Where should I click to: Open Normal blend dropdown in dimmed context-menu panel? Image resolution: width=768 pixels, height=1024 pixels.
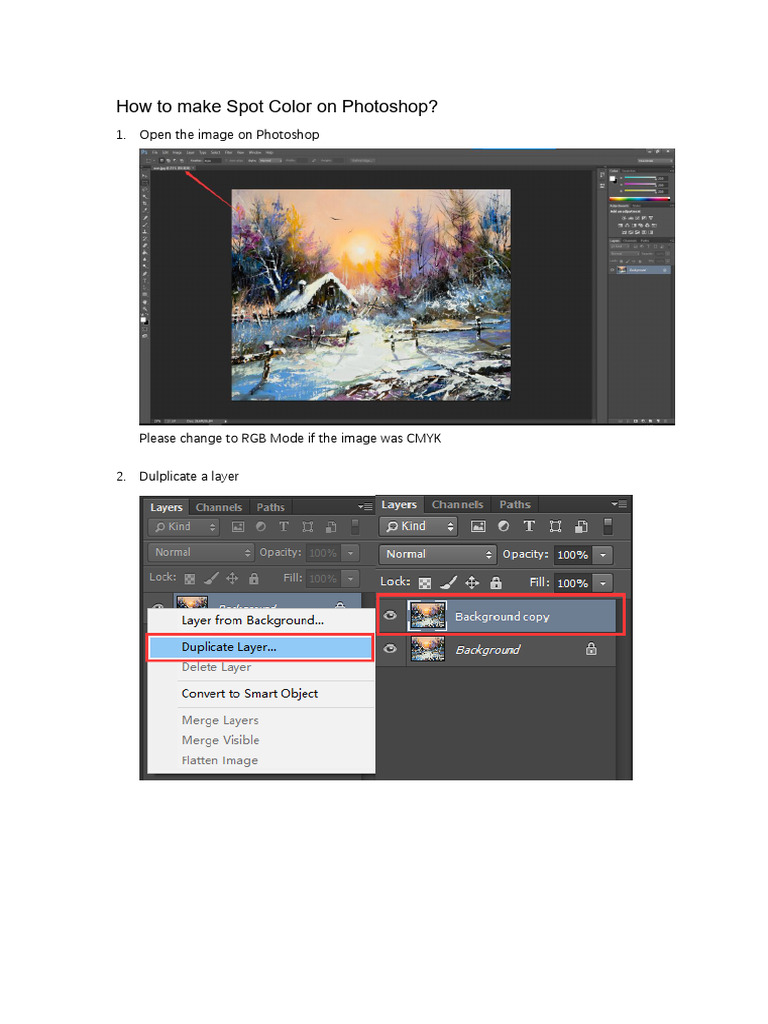coord(200,552)
